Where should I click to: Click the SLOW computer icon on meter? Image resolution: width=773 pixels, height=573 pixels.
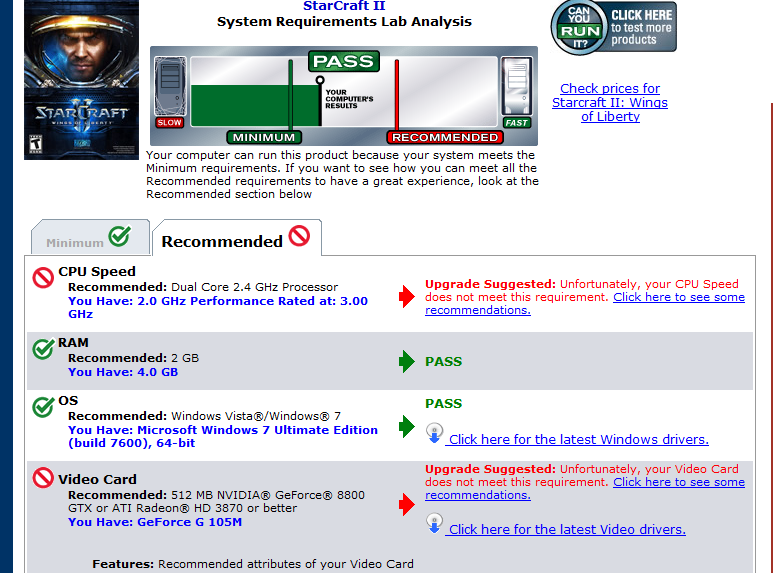click(170, 92)
